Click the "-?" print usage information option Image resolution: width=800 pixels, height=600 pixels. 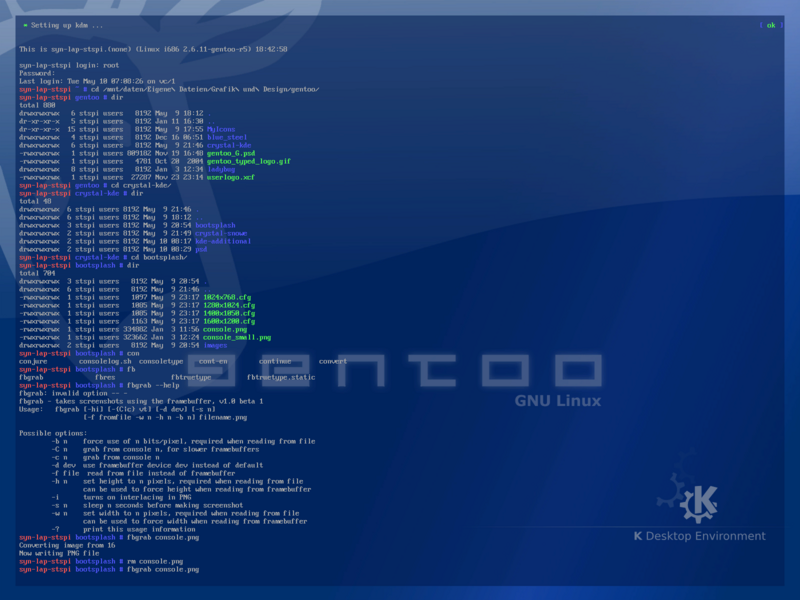pos(123,529)
